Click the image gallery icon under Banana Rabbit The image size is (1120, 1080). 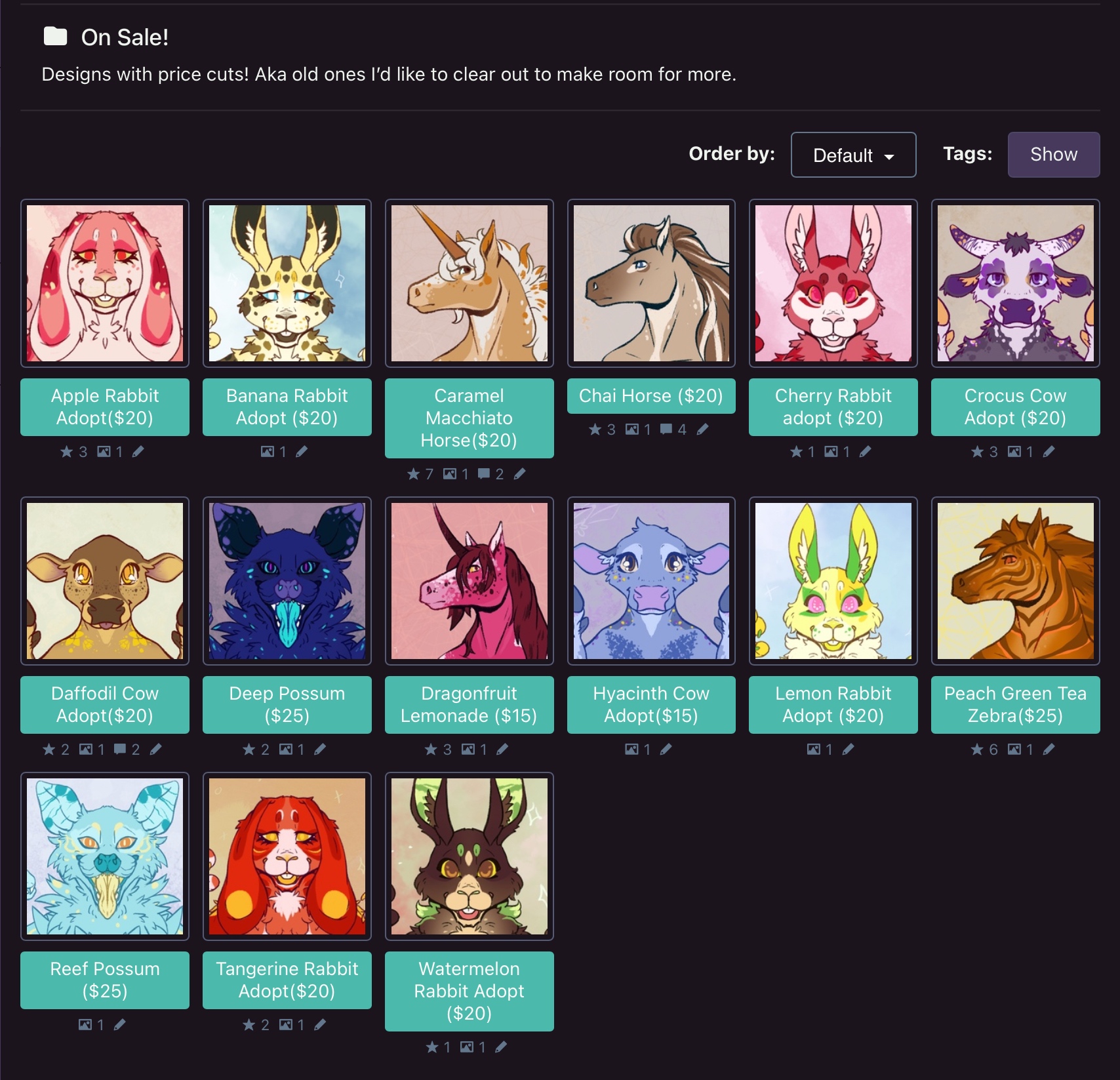tap(268, 452)
